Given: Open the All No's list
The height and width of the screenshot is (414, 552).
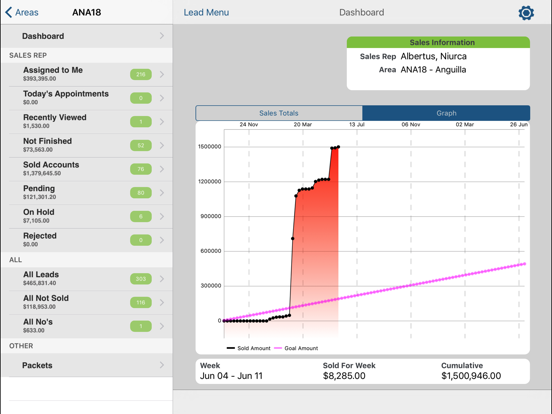Looking at the screenshot, I should [87, 326].
